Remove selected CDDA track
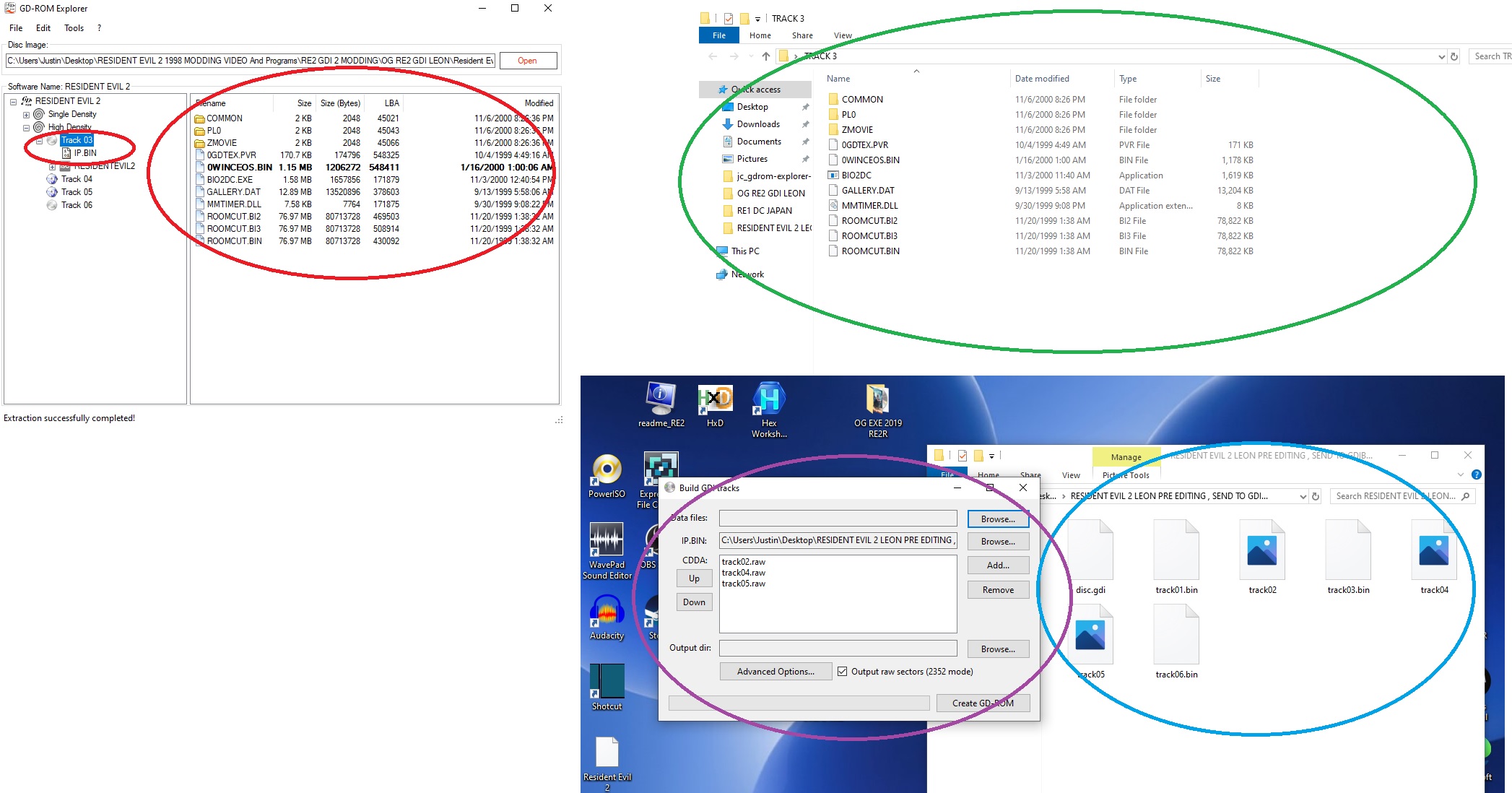 click(x=998, y=590)
